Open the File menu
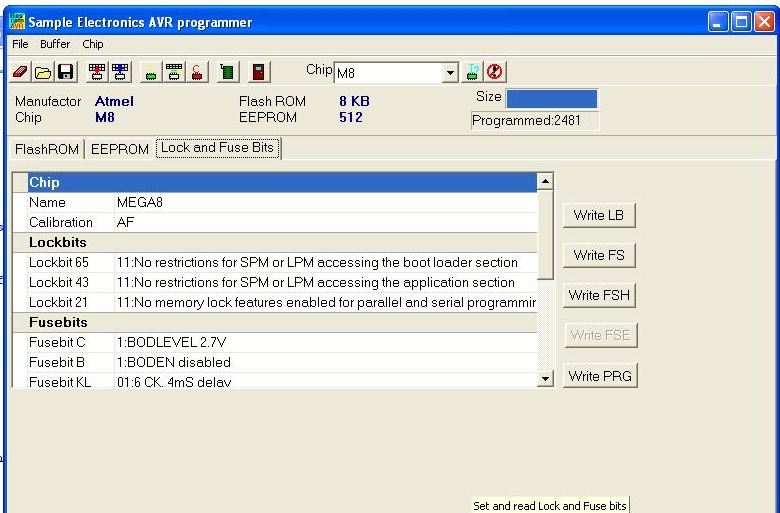The image size is (780, 513). coord(20,44)
